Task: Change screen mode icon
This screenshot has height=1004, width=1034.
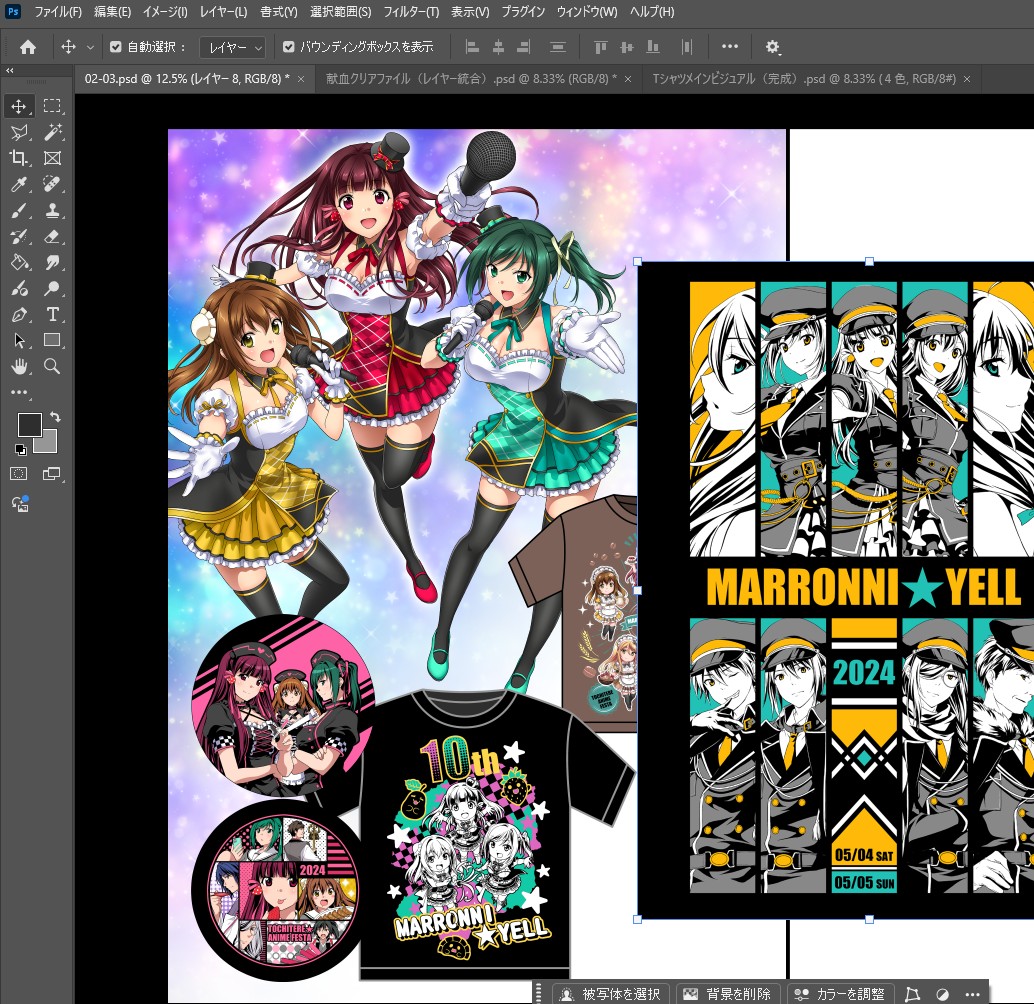Action: tap(51, 473)
